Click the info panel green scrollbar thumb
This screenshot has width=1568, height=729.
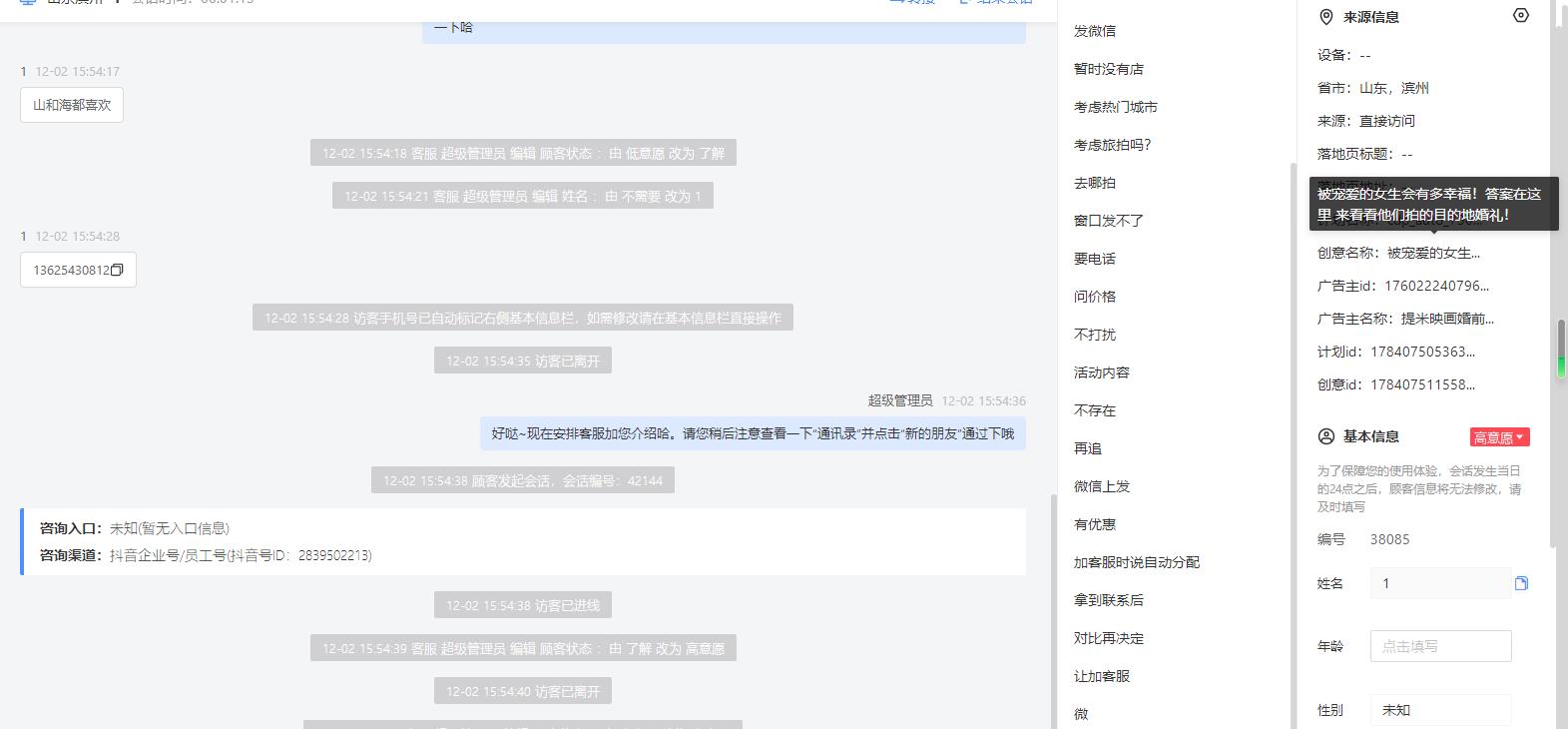[1561, 350]
